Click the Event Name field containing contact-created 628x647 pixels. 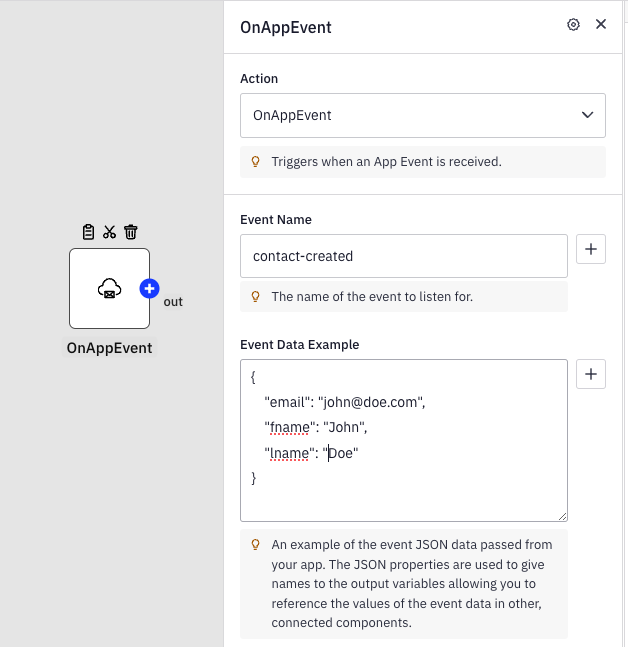[x=404, y=256]
